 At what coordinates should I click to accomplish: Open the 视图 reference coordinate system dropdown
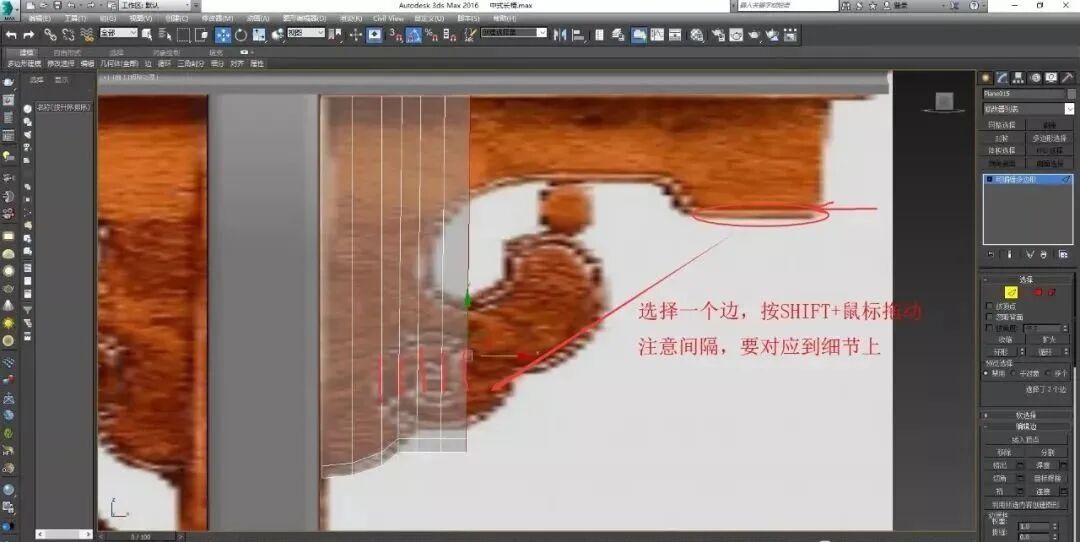coord(306,33)
